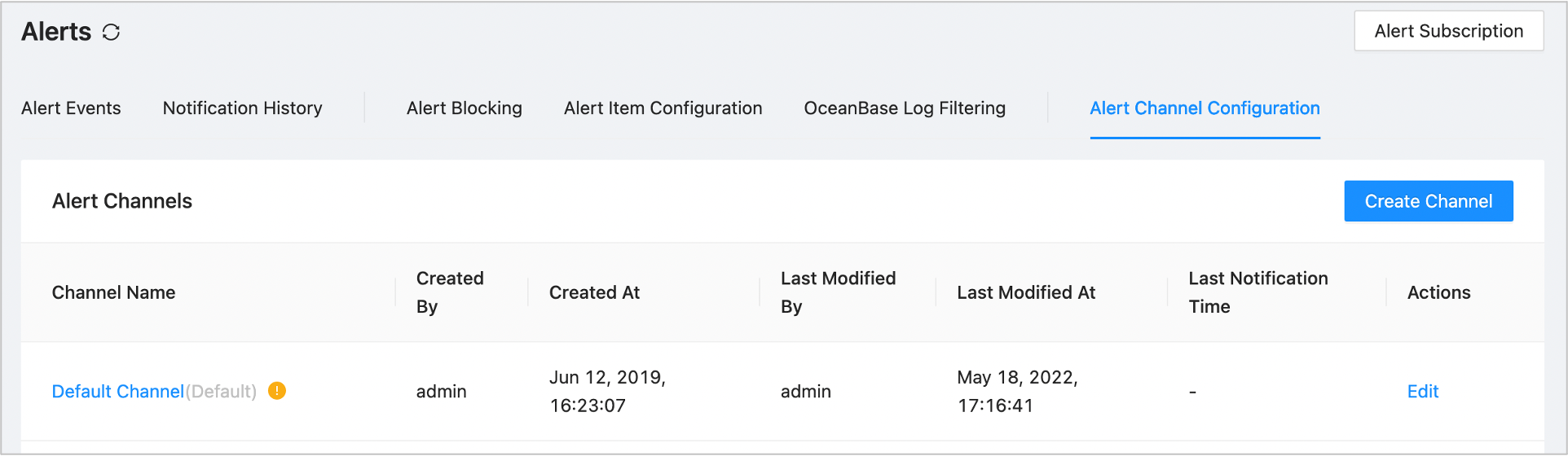Screen dimensions: 1568x456
Task: Click the Jun 12, 2019 creation date cell
Action: point(607,391)
